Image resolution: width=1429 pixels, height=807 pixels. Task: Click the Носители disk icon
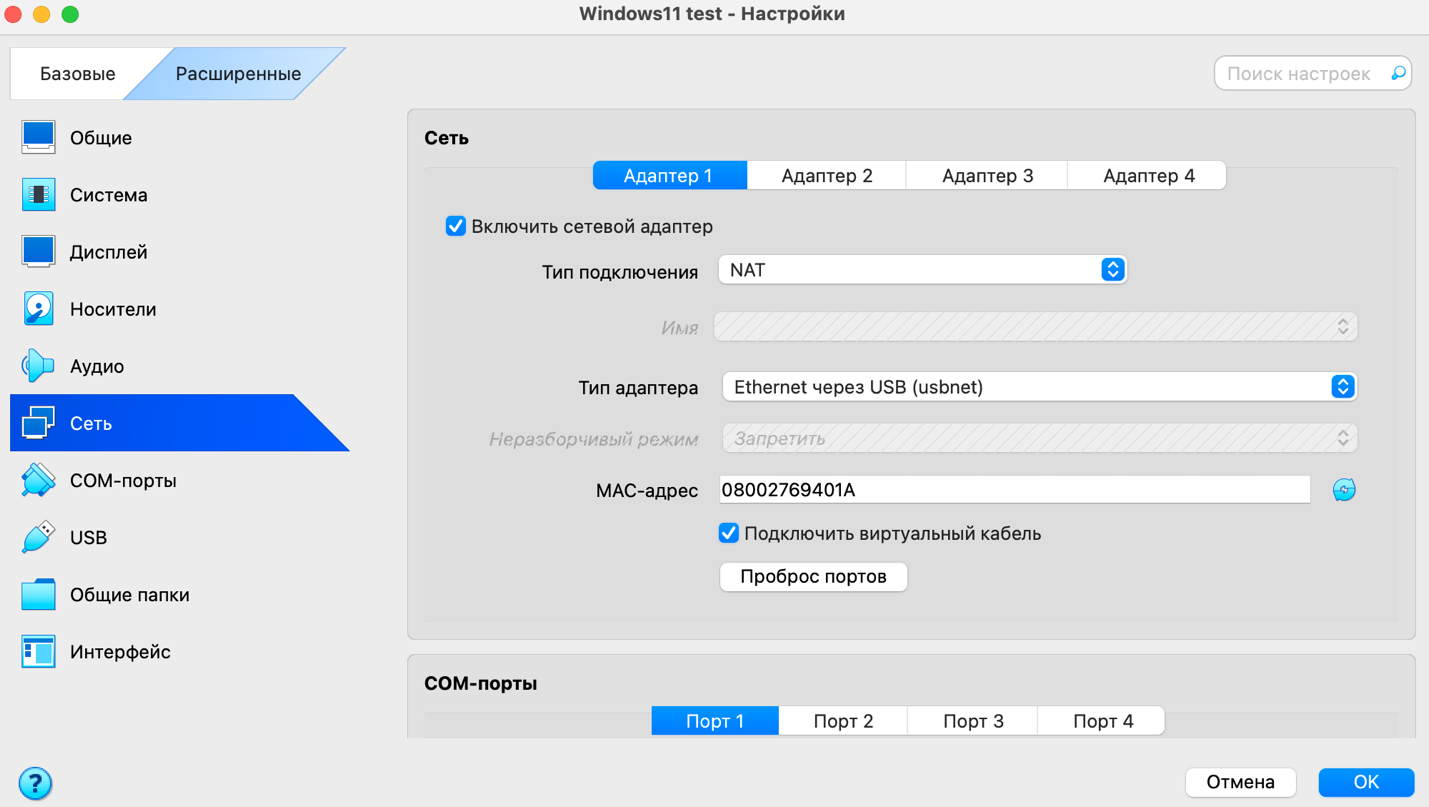38,309
